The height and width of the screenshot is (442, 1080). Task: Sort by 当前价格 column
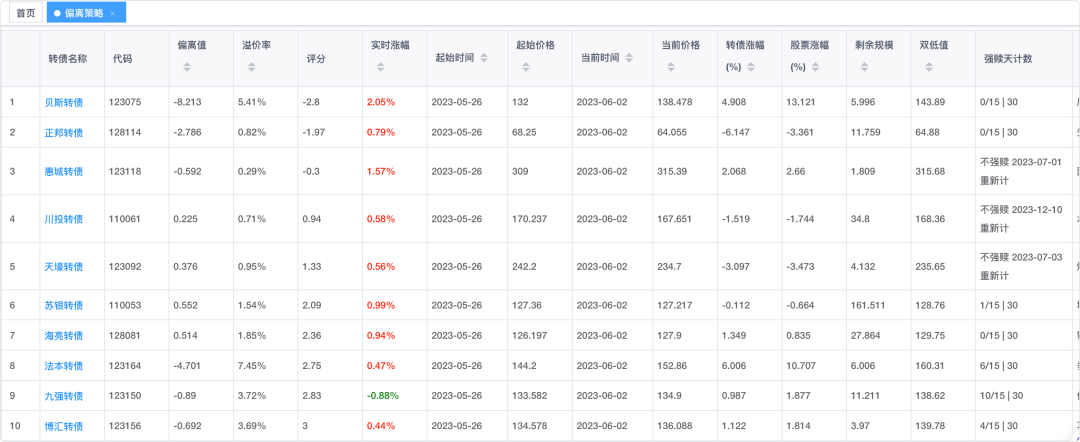671,67
